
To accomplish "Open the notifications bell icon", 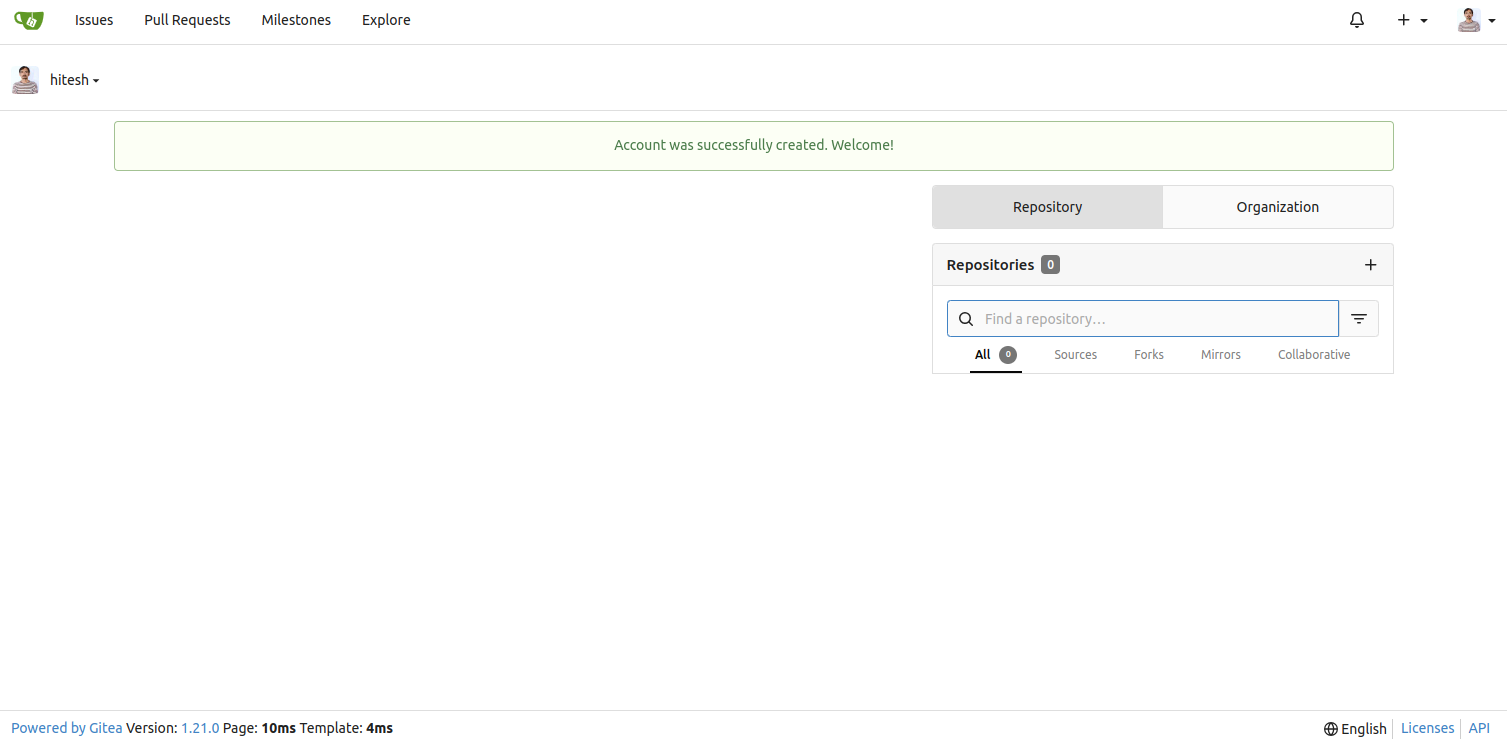I will pos(1357,20).
